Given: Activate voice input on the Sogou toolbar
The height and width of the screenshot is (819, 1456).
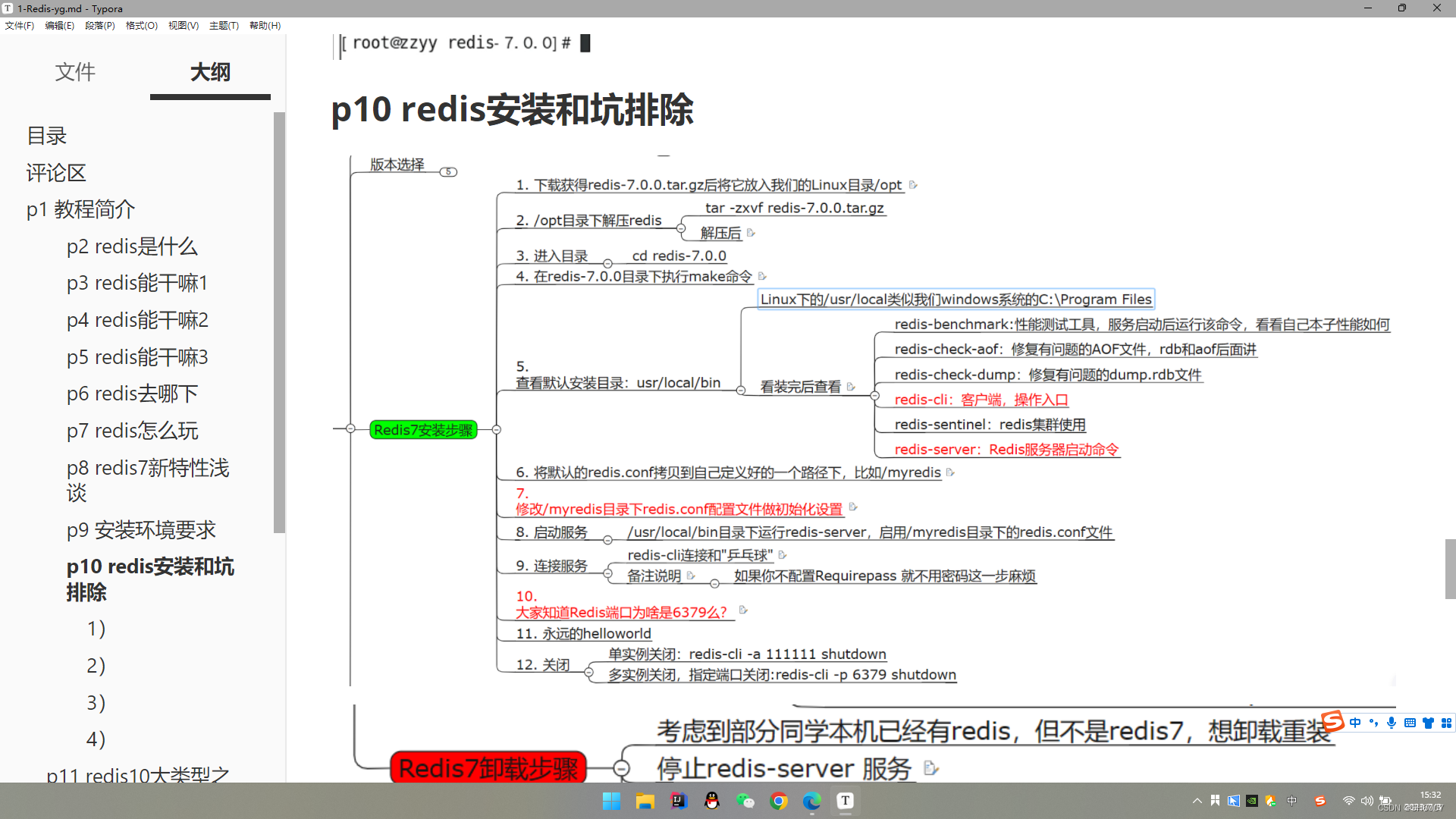Looking at the screenshot, I should [1392, 723].
